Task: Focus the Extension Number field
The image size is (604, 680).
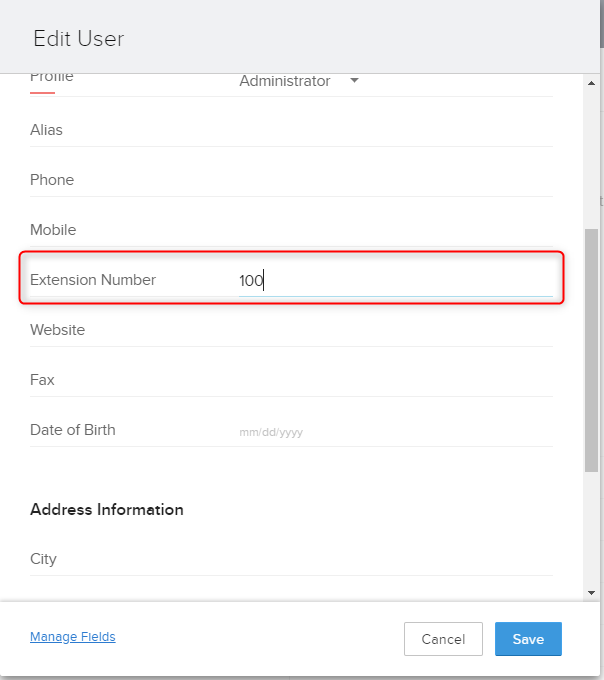Action: 395,281
